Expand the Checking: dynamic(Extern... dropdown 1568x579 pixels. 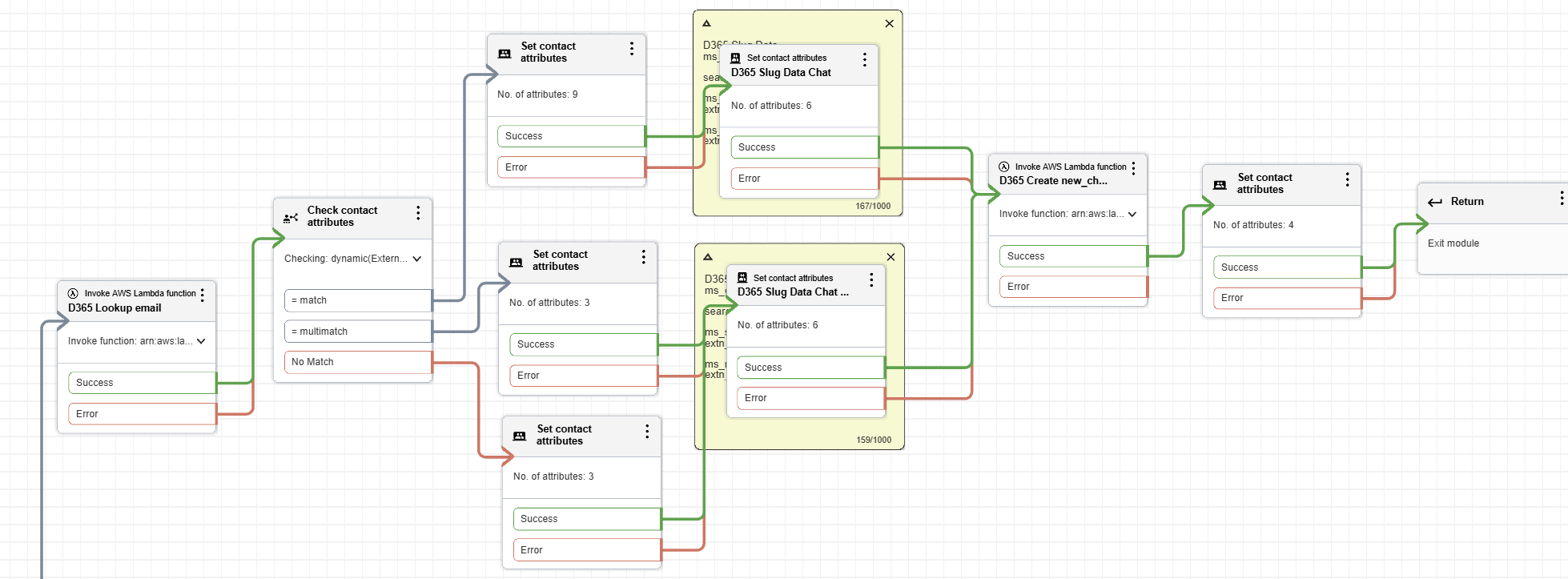417,259
